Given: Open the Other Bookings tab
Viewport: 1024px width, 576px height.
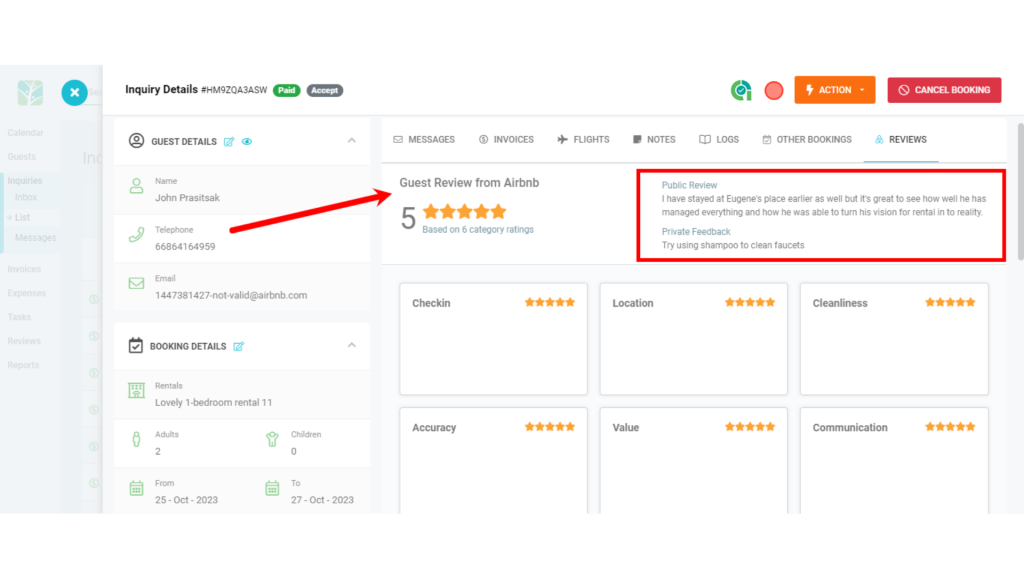Looking at the screenshot, I should [x=807, y=140].
